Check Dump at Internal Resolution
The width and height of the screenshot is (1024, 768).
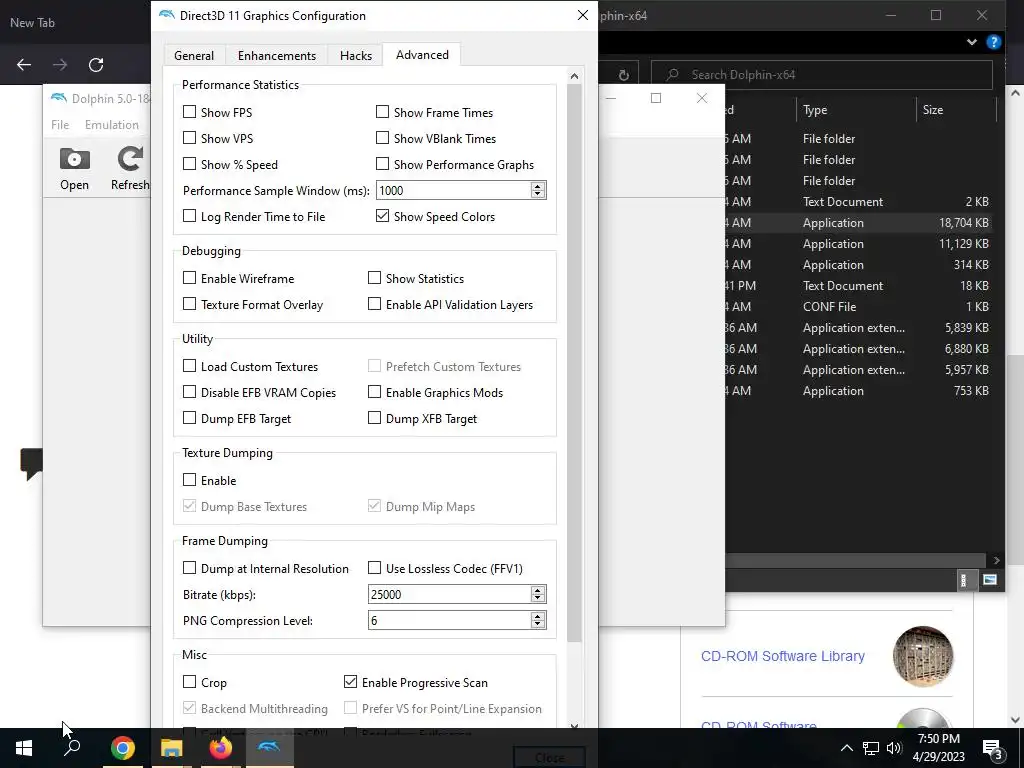189,568
